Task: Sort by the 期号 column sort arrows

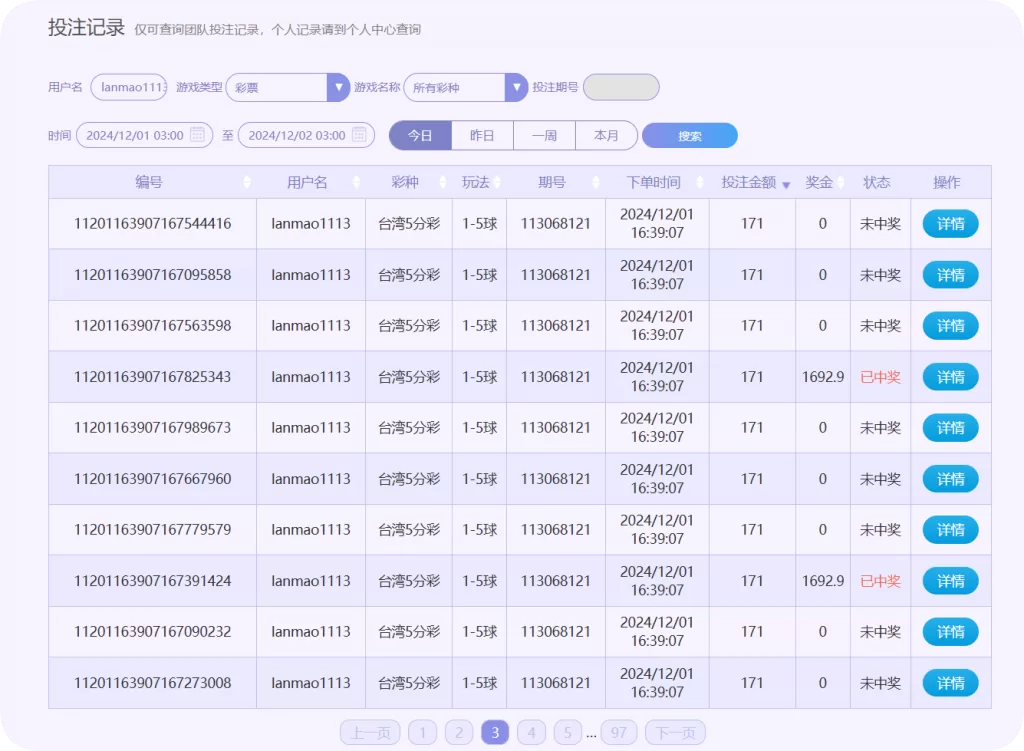Action: [x=596, y=182]
